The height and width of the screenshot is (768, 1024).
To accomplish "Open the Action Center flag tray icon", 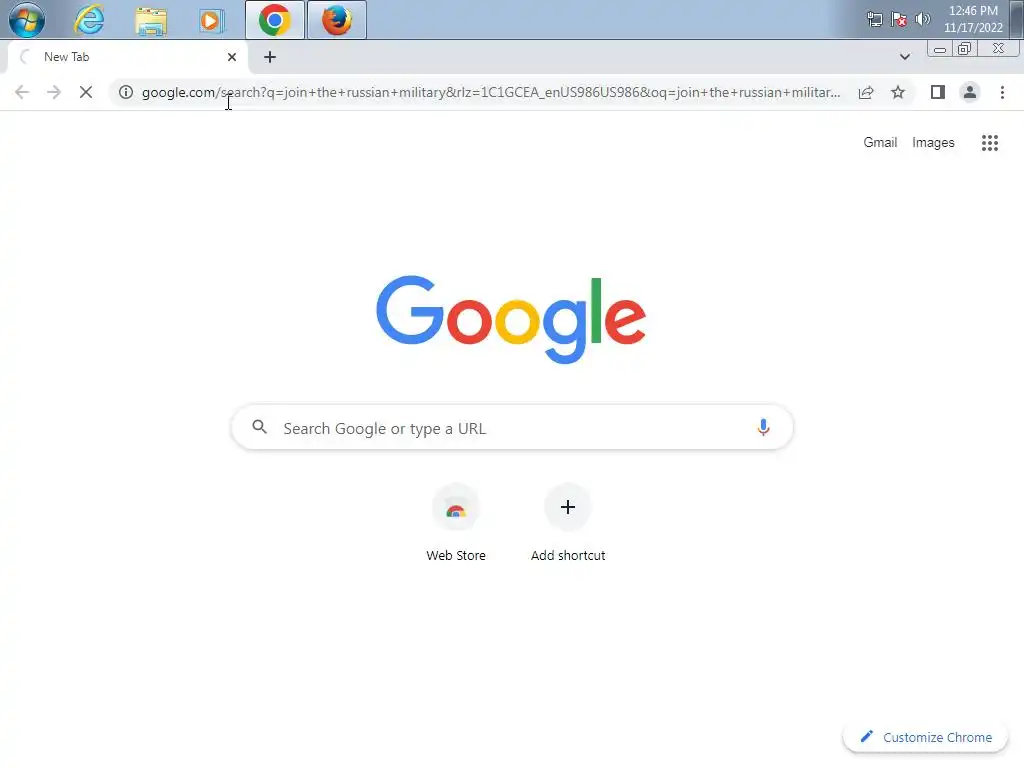I will click(899, 19).
